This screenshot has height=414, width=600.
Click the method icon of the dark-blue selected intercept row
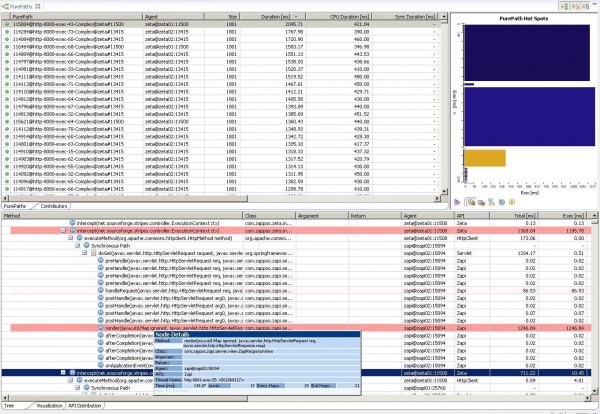click(72, 373)
